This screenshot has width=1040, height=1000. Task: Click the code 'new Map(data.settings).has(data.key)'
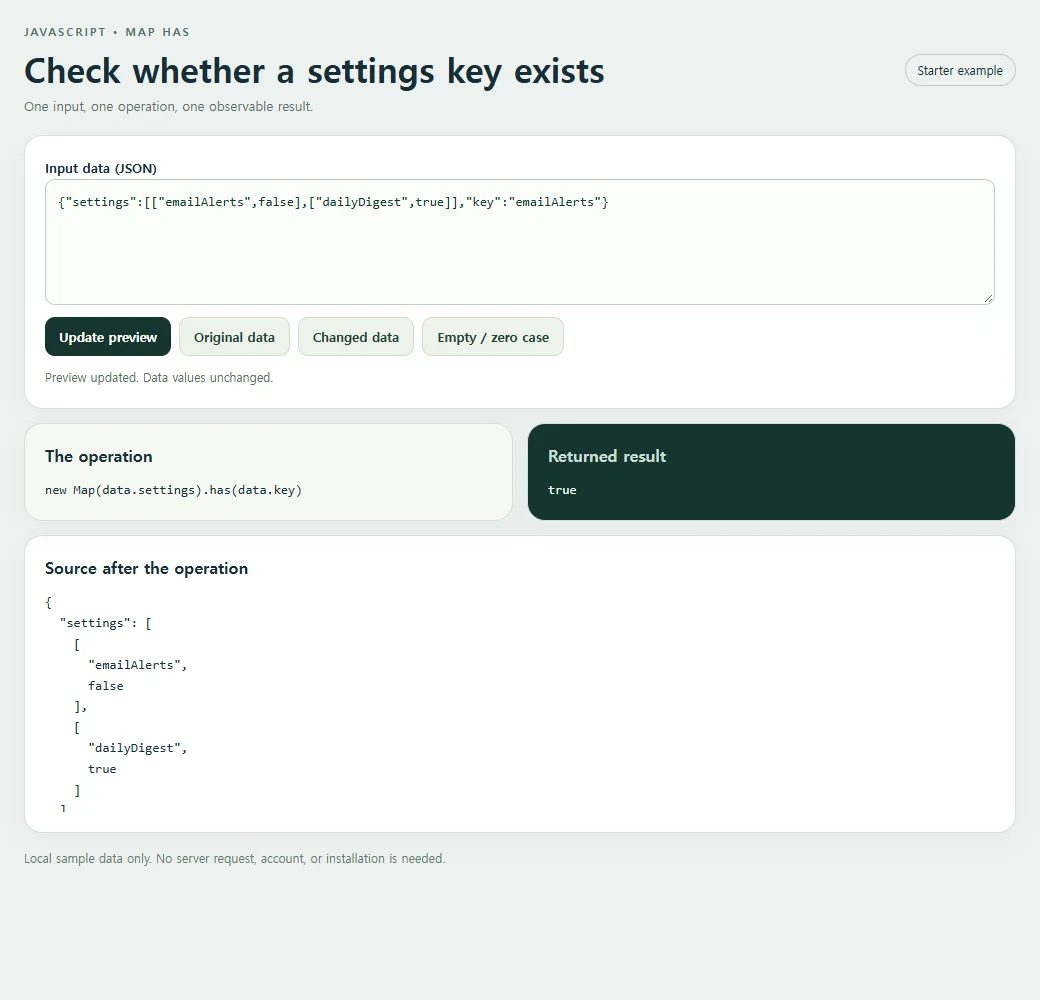click(173, 490)
